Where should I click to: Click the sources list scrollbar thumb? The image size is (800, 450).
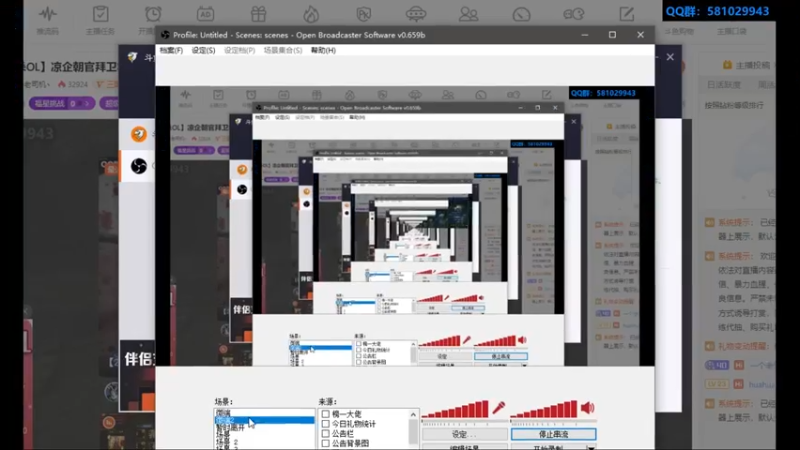pos(413,431)
